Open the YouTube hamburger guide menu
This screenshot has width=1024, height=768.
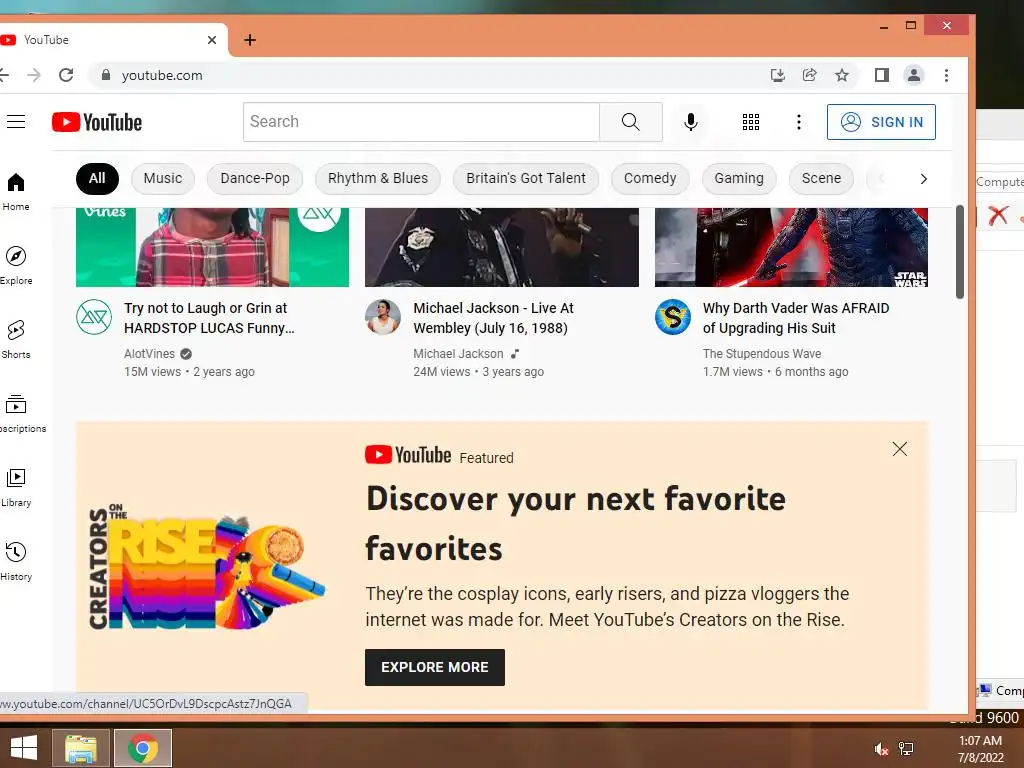[x=16, y=121]
